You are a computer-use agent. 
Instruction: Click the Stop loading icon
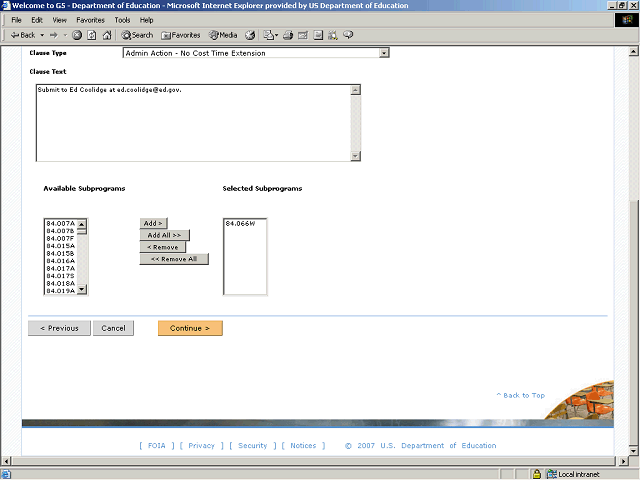(x=77, y=35)
